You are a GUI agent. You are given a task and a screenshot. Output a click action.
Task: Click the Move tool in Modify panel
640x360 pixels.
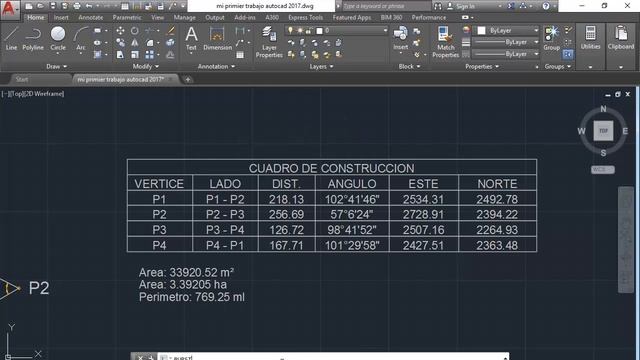[x=120, y=31]
